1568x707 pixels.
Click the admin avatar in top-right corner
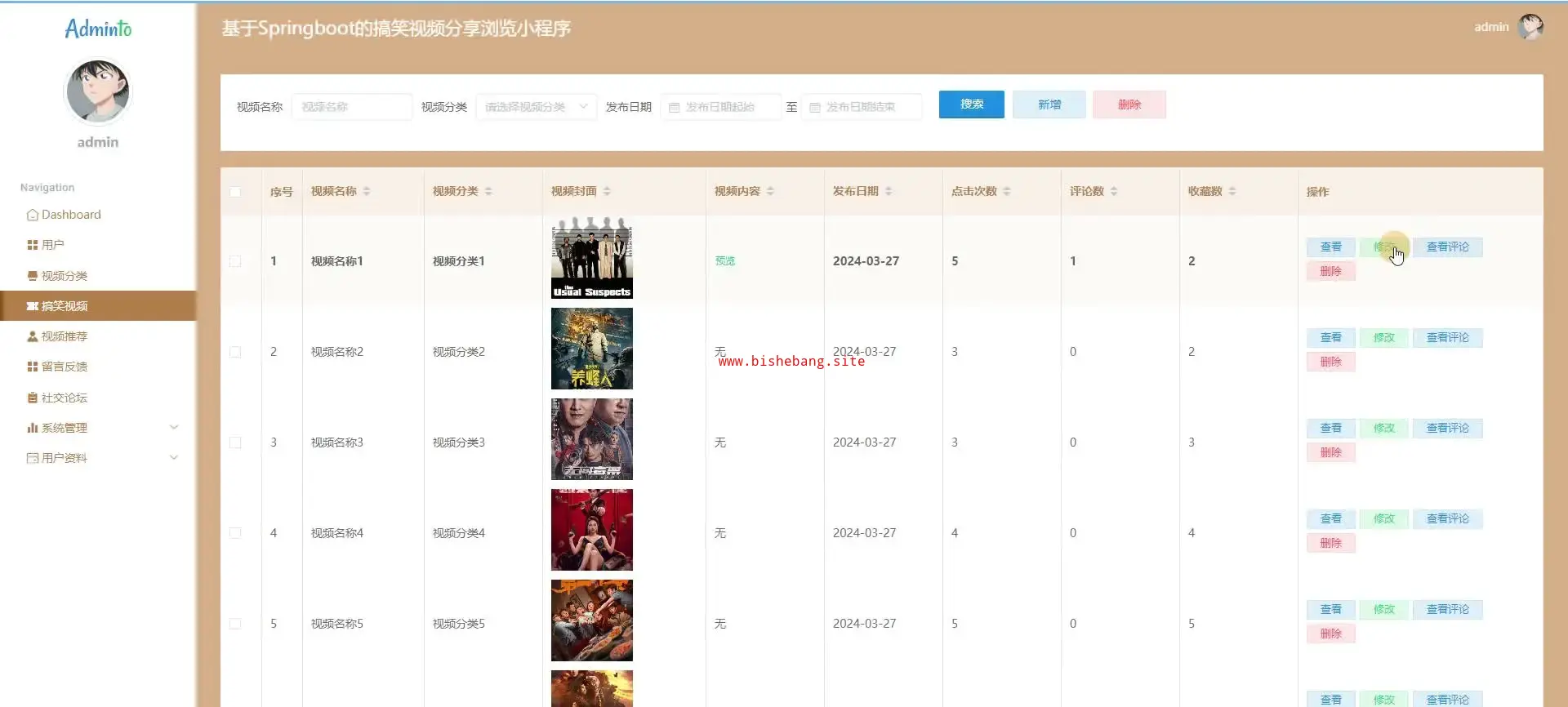(x=1530, y=27)
